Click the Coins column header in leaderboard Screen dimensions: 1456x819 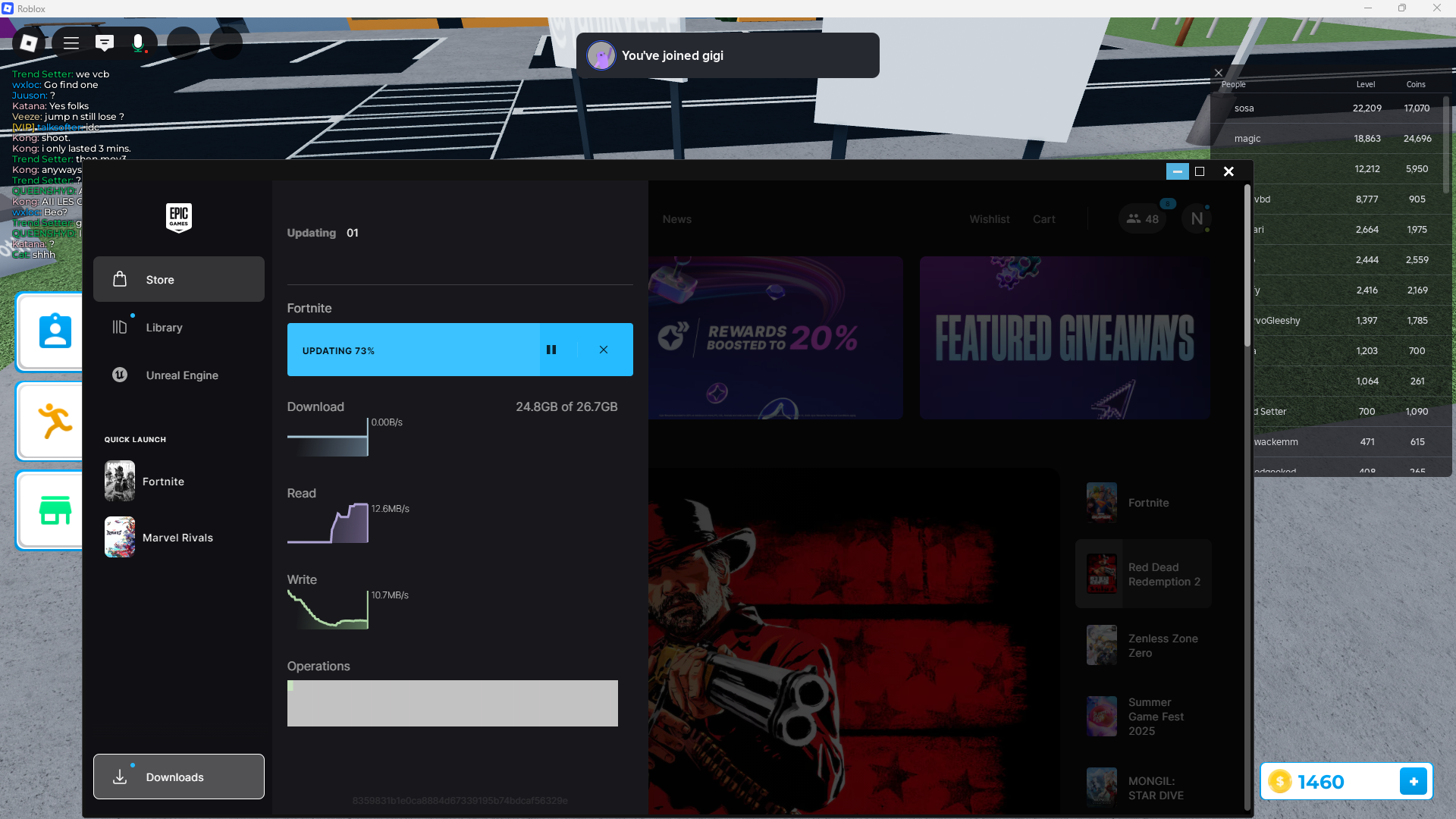(1416, 84)
